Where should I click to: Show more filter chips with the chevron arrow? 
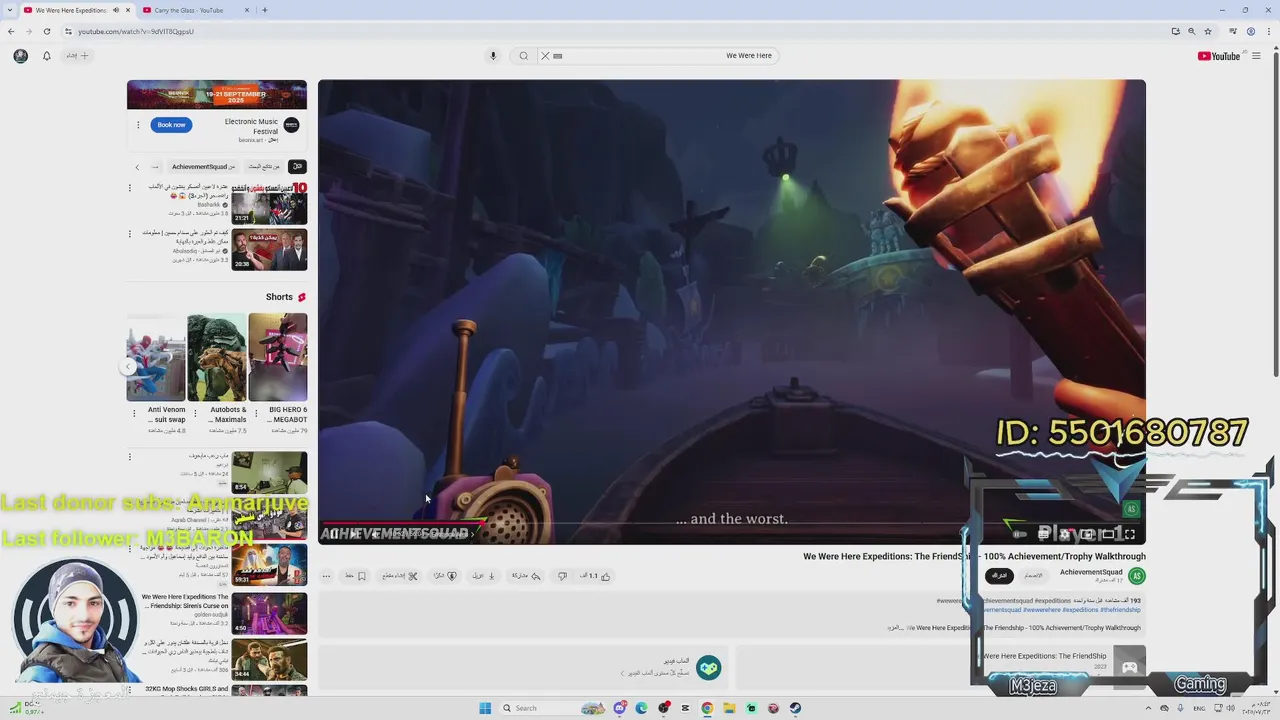coord(137,166)
